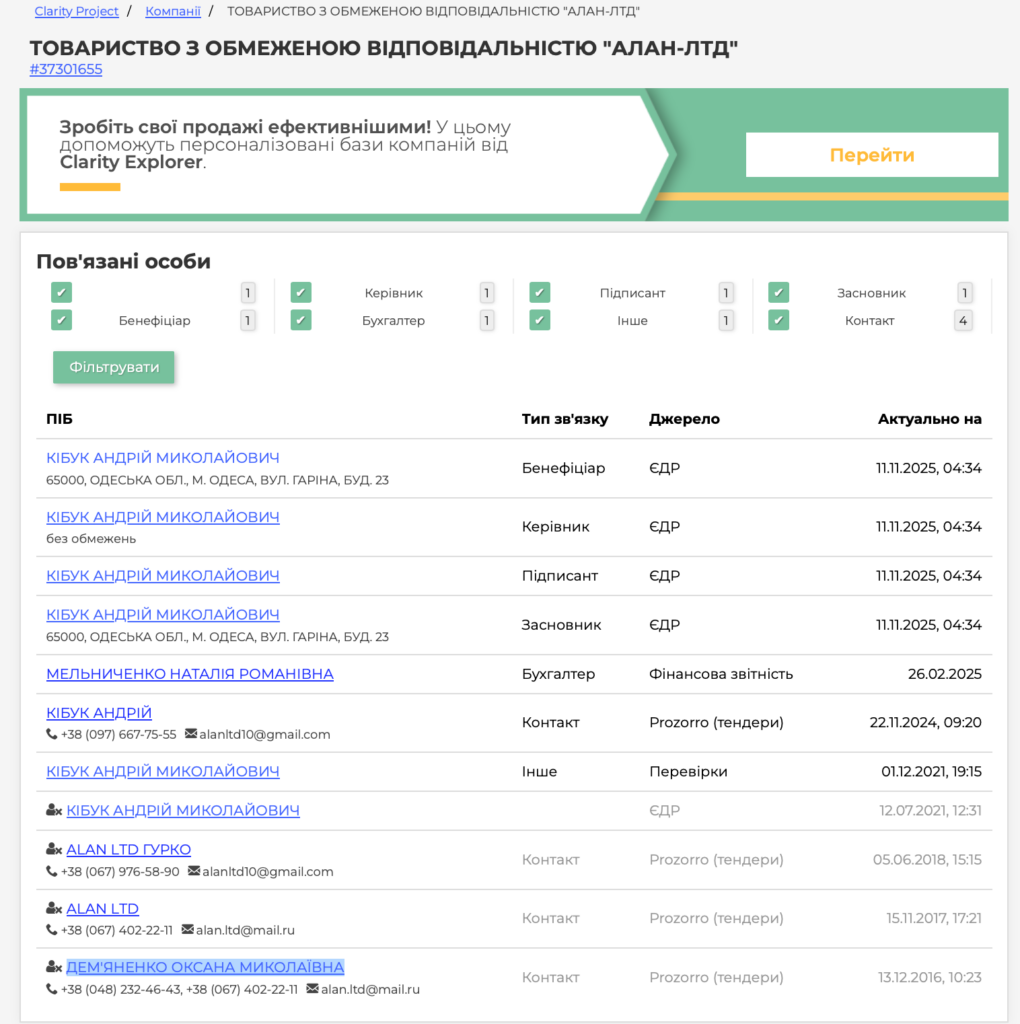The image size is (1020, 1024).
Task: Click phone icon beside +38 (067) 976-58-90
Action: (x=52, y=872)
